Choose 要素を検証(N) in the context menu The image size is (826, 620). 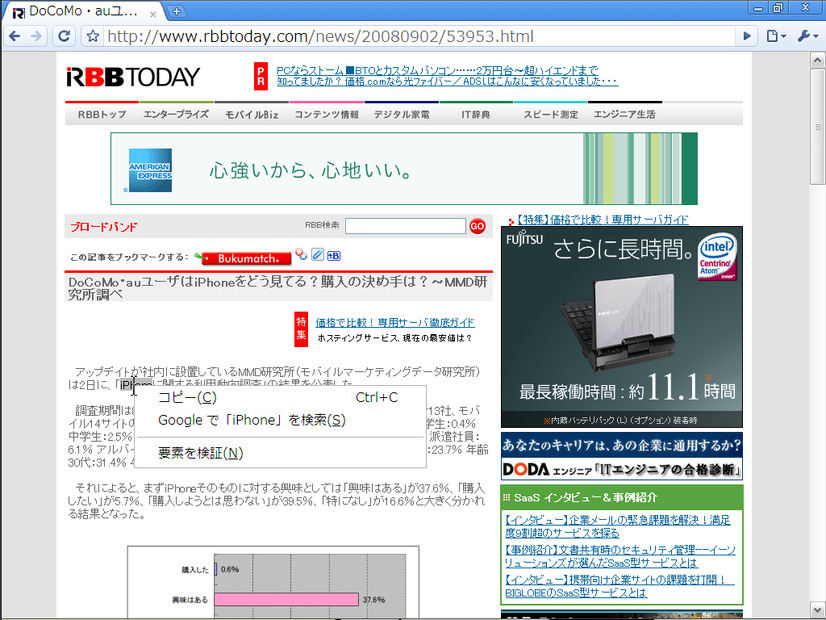tap(280, 453)
